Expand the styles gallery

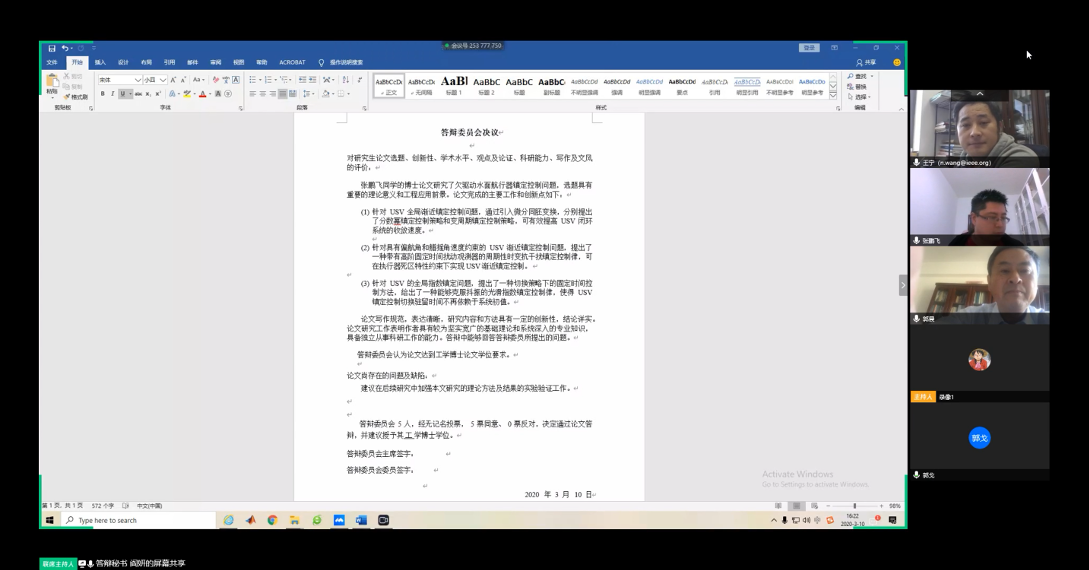pos(833,95)
